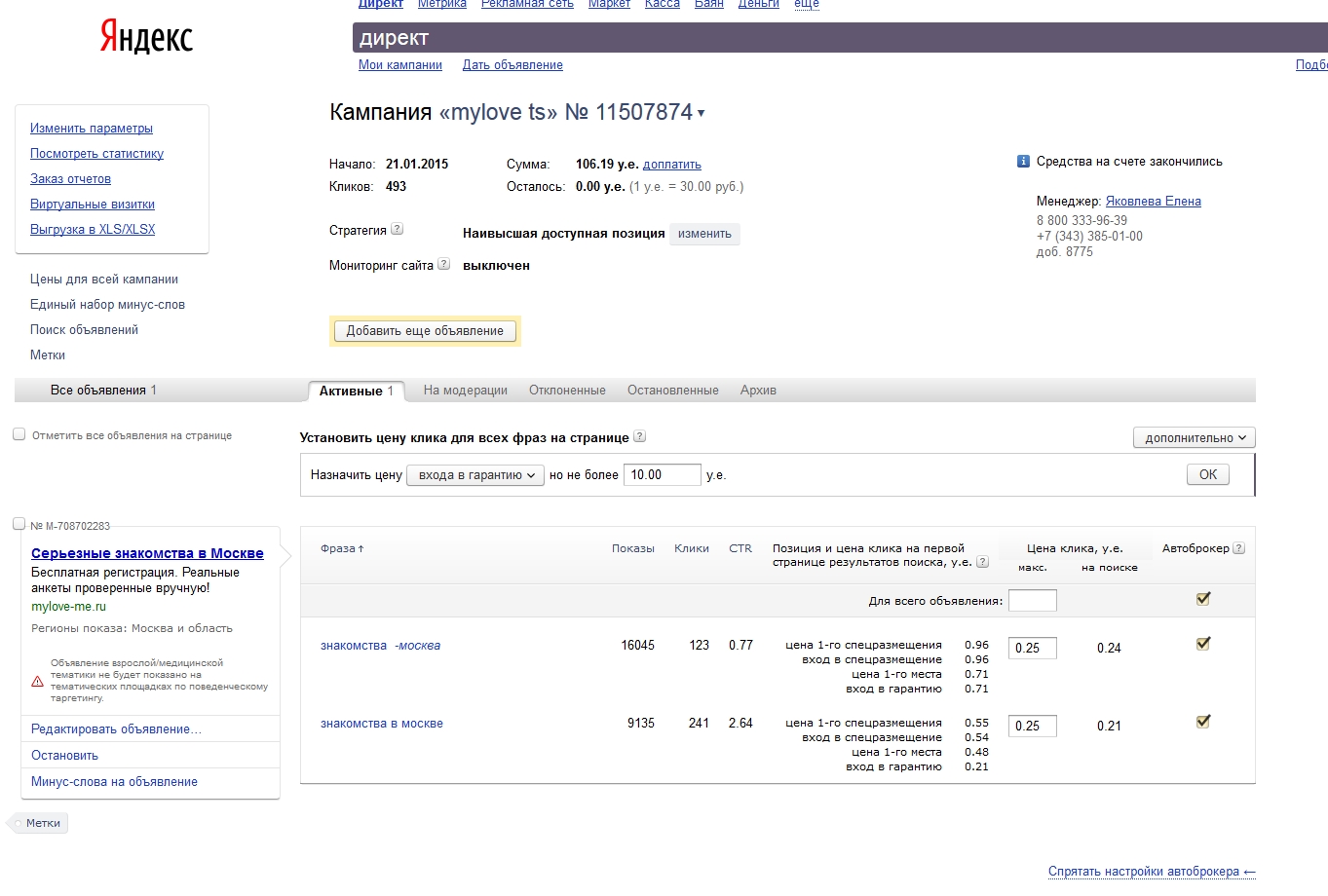This screenshot has height=896, width=1328.
Task: Click the phone number '8 800 333-96-39'
Action: (1081, 221)
